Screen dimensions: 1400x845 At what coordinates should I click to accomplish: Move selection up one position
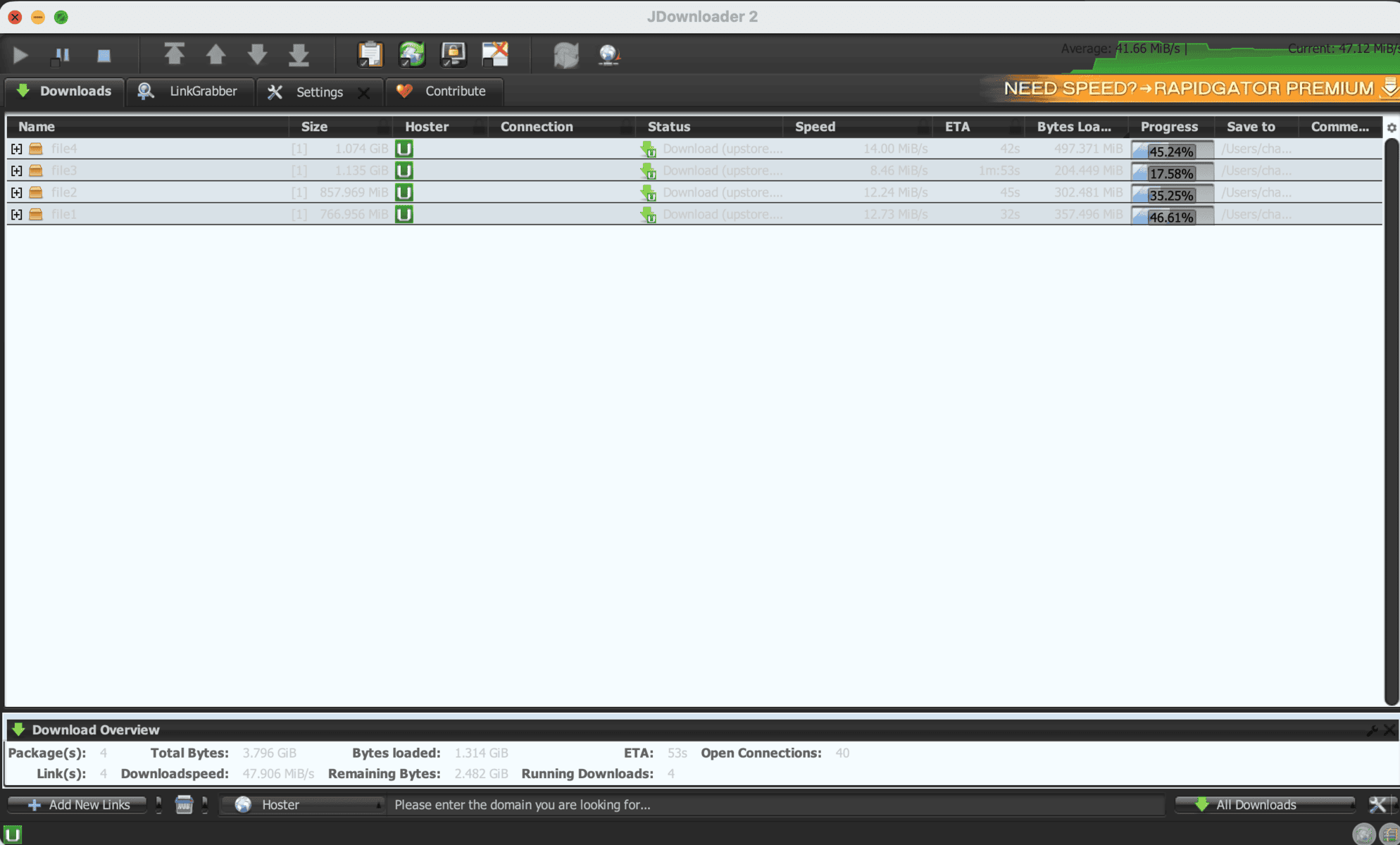[x=215, y=54]
